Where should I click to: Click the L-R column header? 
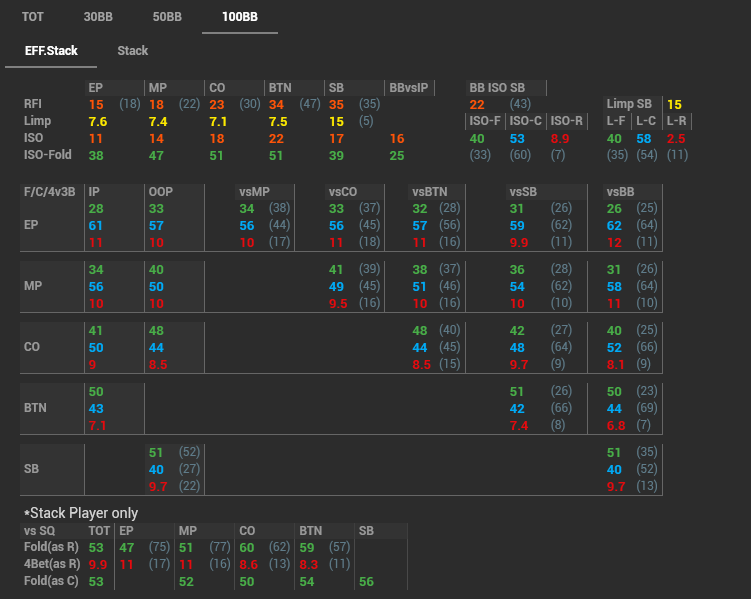click(x=676, y=121)
